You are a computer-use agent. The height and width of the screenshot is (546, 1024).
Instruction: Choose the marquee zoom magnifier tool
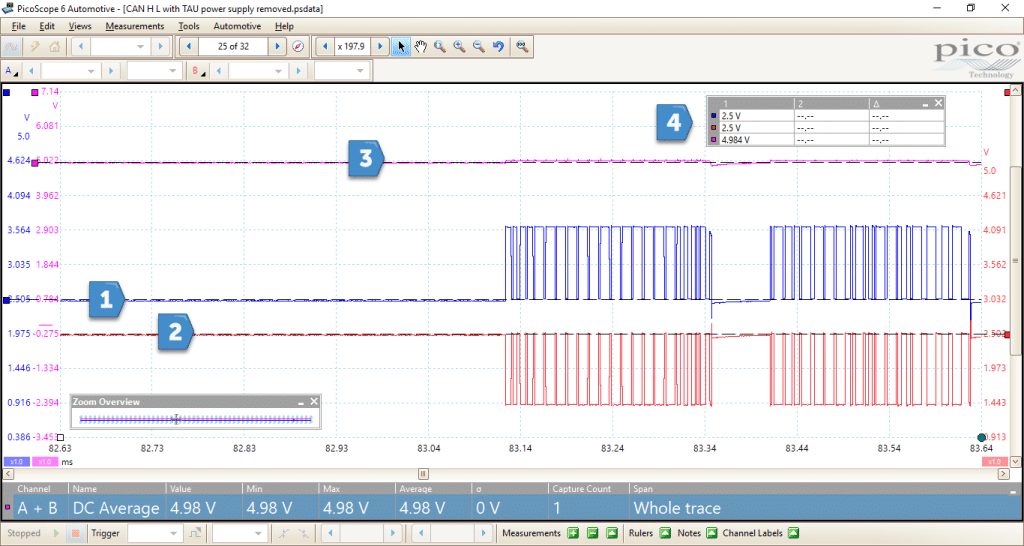tap(440, 46)
